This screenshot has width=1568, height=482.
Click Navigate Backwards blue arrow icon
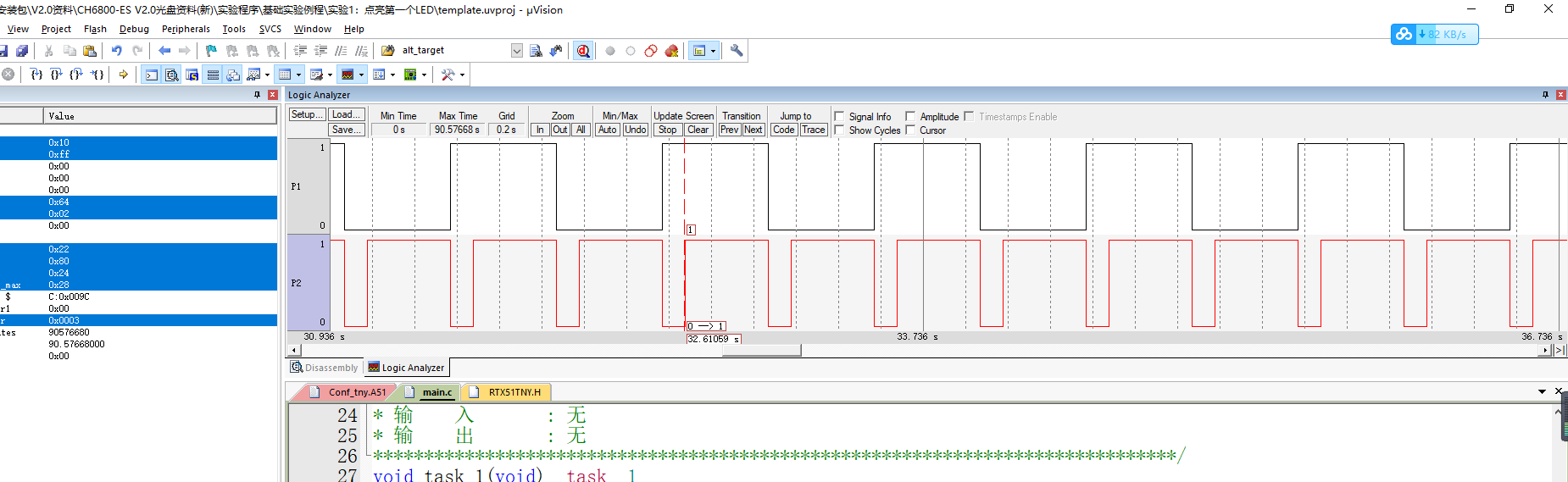click(164, 51)
